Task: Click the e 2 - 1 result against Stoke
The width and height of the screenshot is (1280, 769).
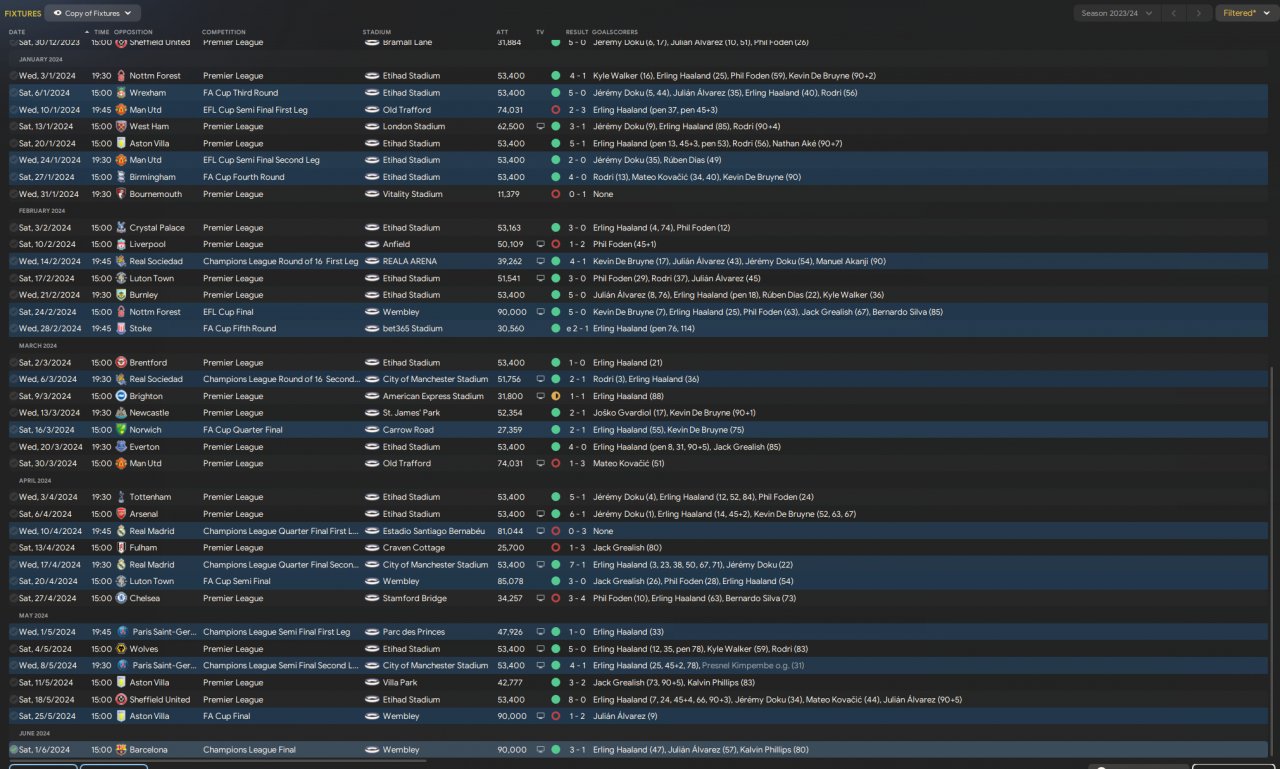Action: pyautogui.click(x=576, y=328)
